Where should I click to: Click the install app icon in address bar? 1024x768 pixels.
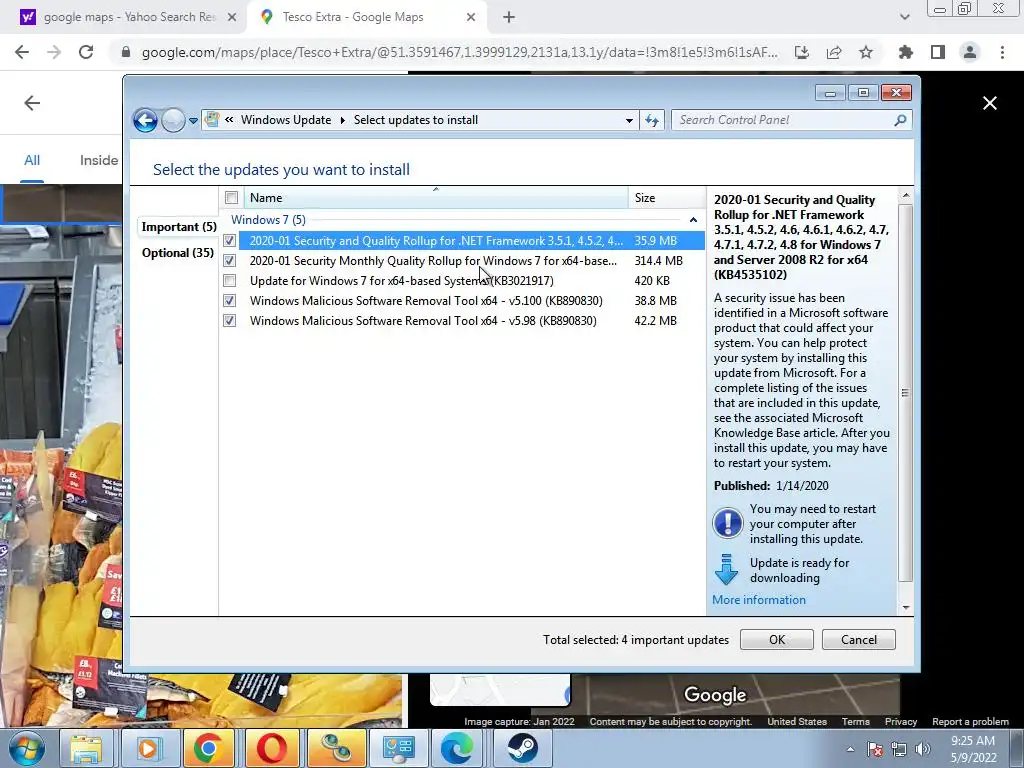(802, 52)
